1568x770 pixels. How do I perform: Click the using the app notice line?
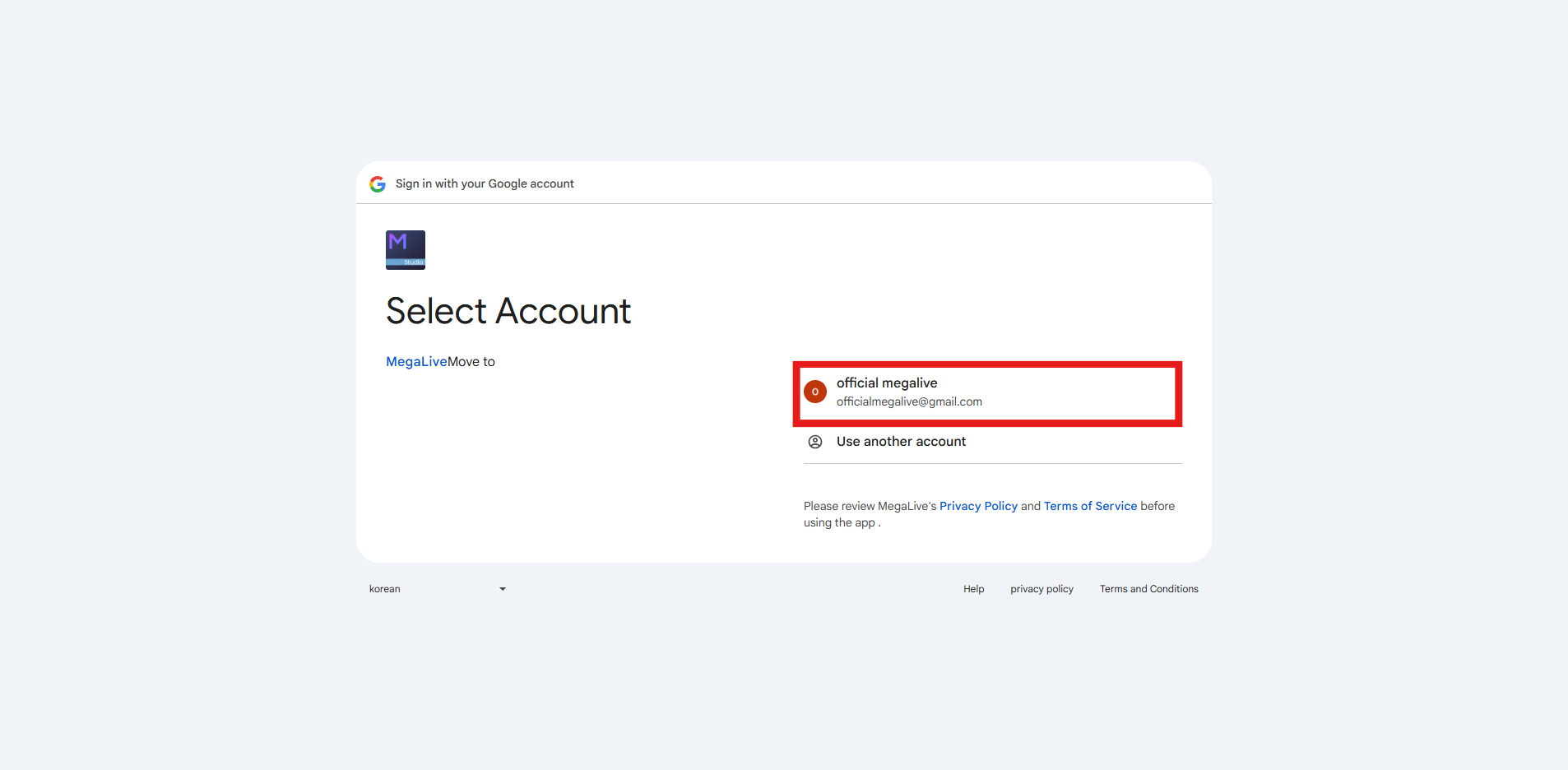842,522
